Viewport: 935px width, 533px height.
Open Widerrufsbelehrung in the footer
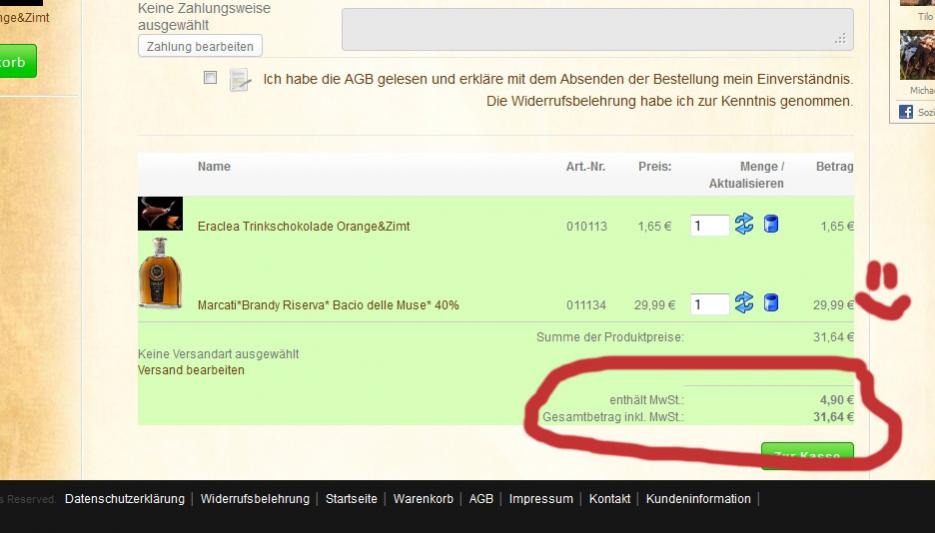coord(255,499)
